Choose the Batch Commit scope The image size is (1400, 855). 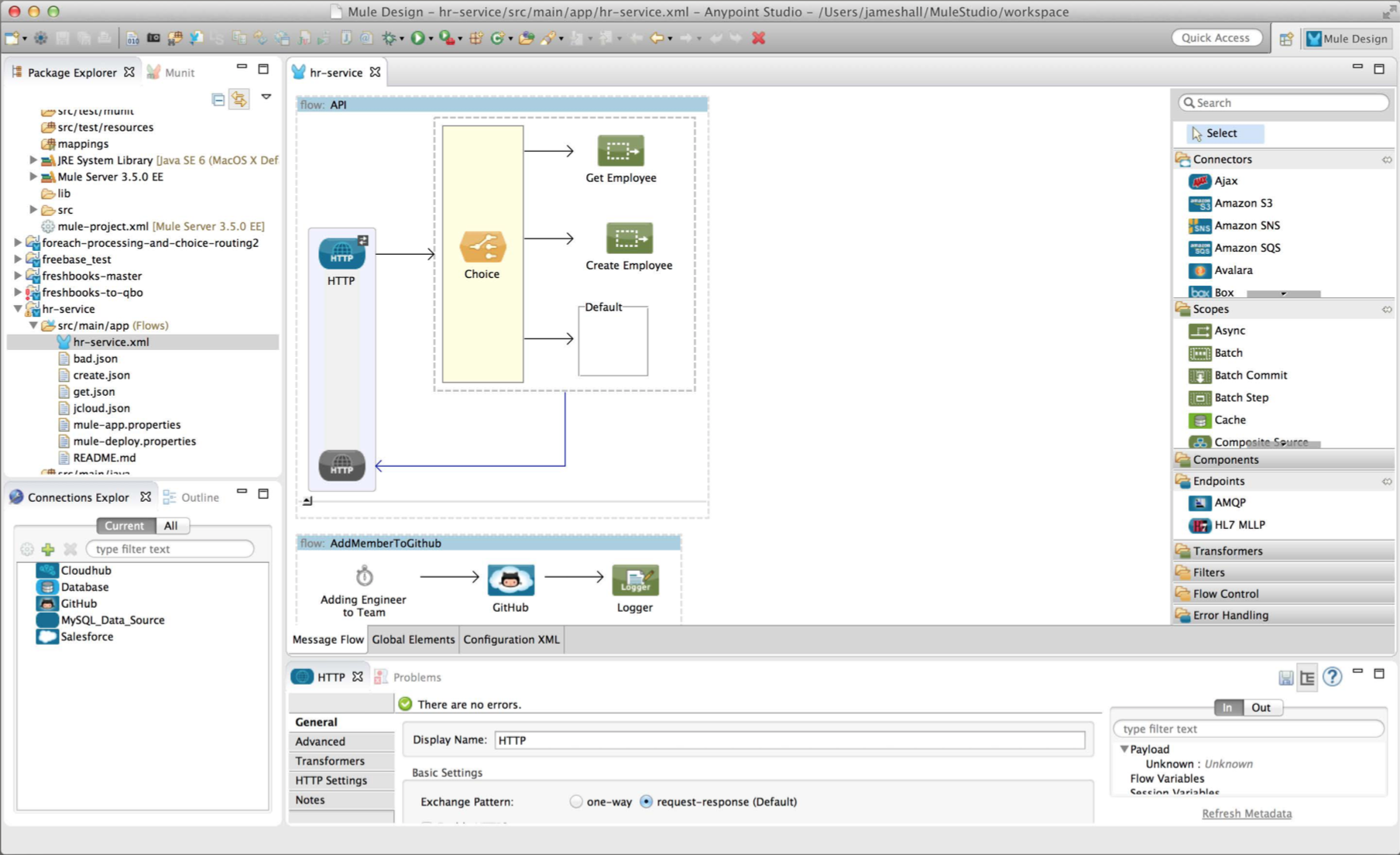(x=1238, y=376)
